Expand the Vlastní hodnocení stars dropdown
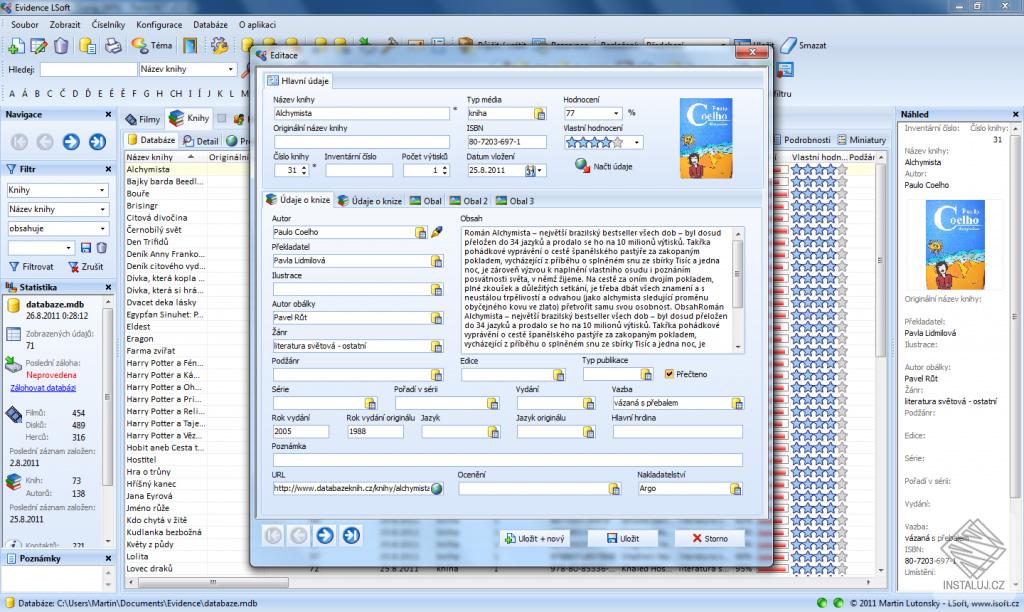The image size is (1024, 612). pyautogui.click(x=636, y=142)
